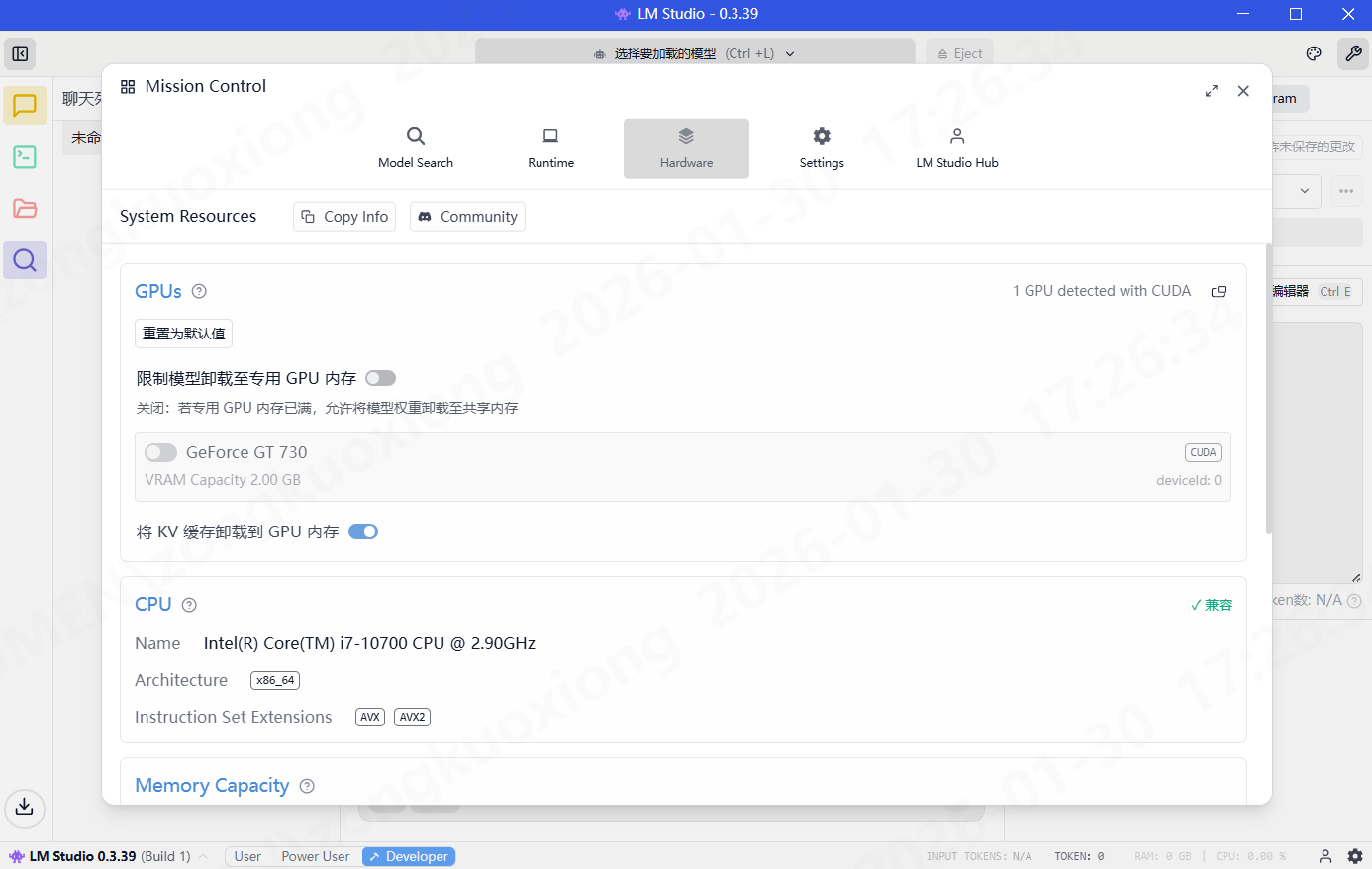Enable the GeForce GT 730 GPU switch
This screenshot has height=869, width=1372.
tap(160, 452)
